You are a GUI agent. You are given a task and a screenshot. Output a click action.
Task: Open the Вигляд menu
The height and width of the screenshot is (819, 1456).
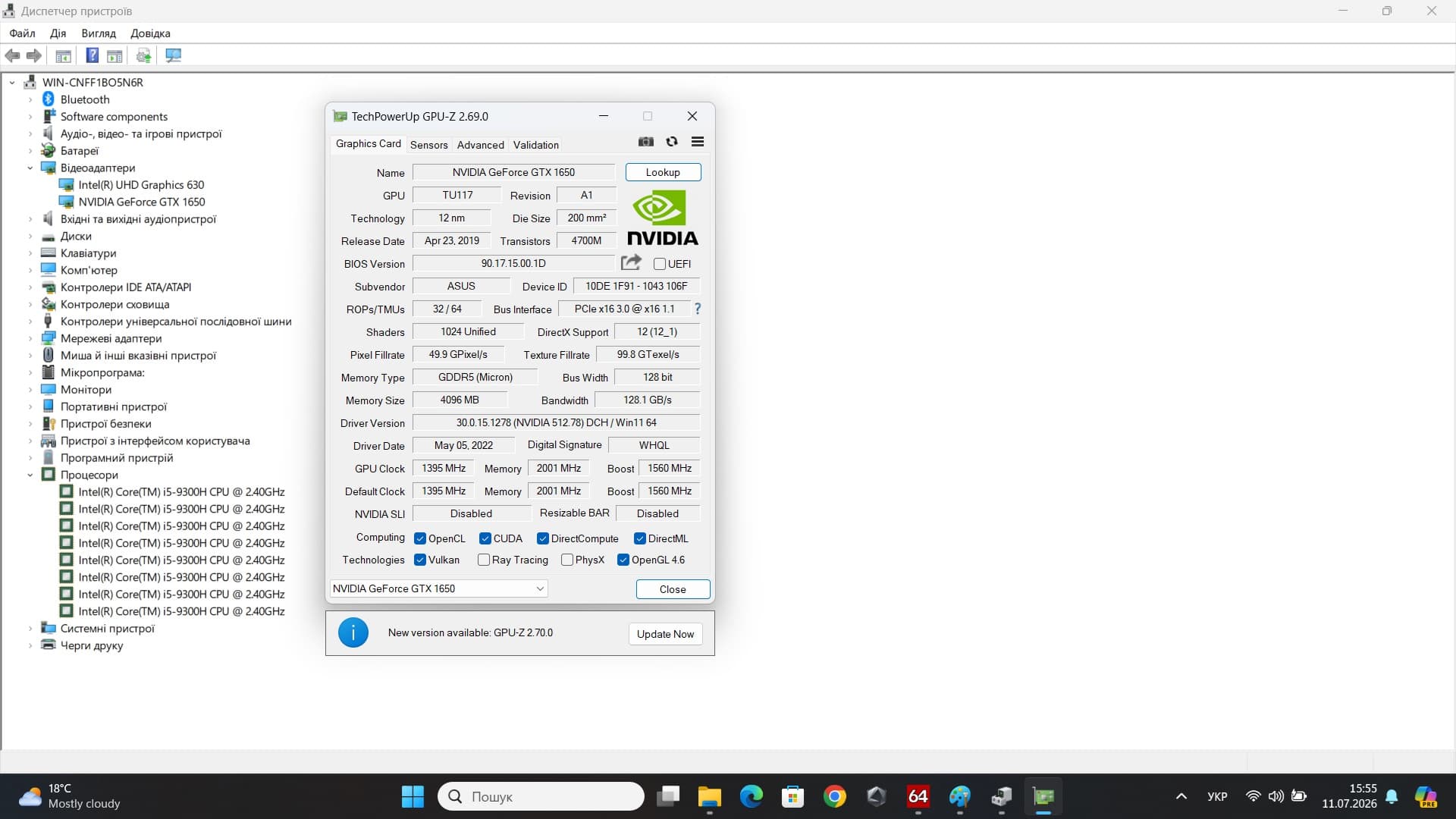click(99, 33)
